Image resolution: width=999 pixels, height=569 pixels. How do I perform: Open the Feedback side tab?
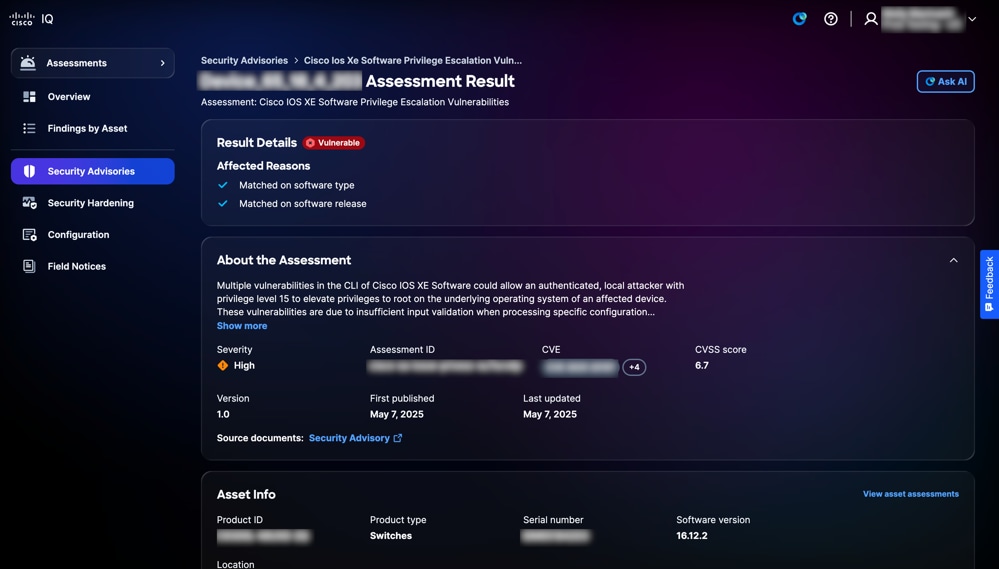989,284
